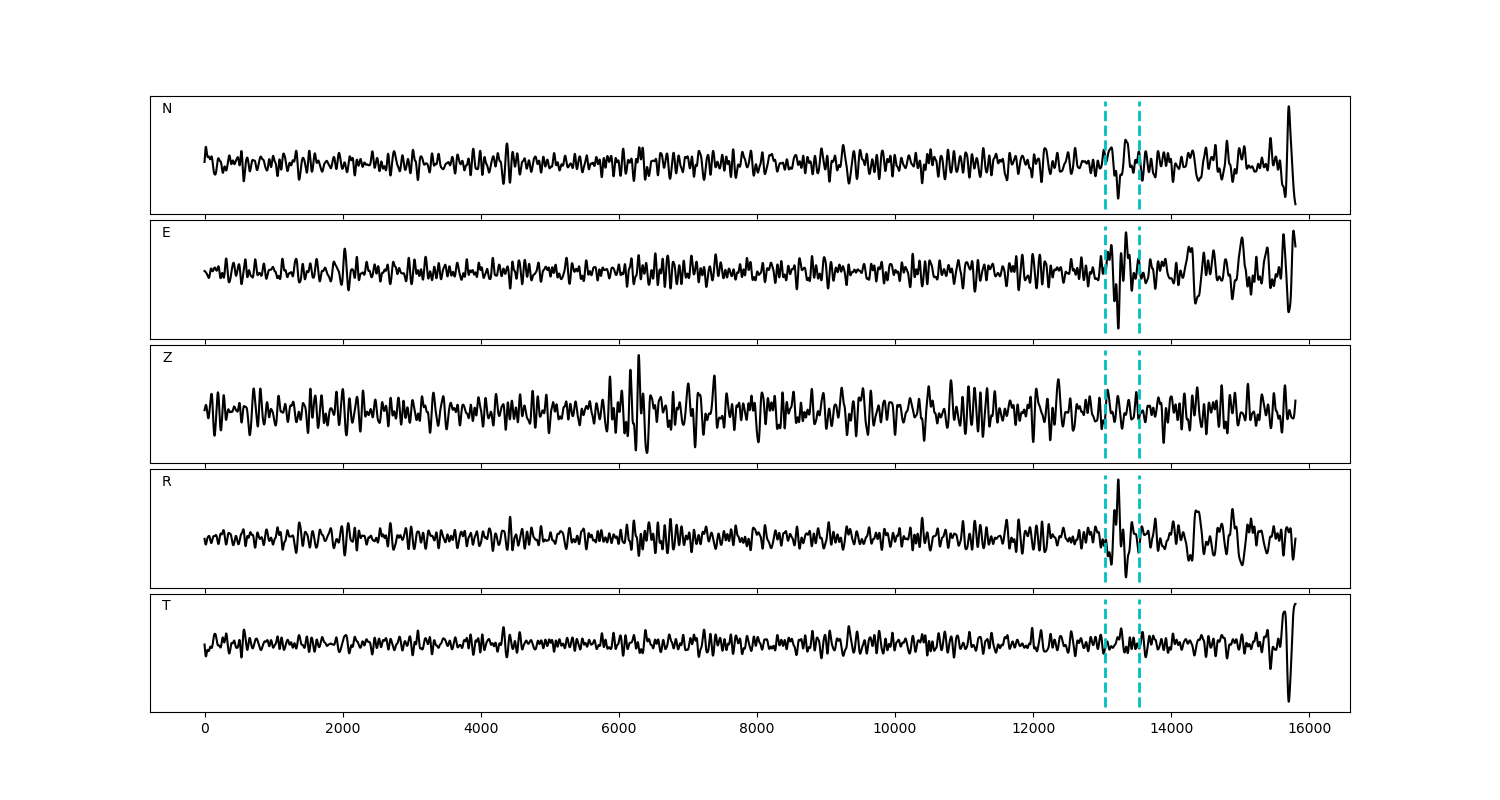This screenshot has height=800, width=1500.
Task: Click the E panel label
Action: click(166, 233)
